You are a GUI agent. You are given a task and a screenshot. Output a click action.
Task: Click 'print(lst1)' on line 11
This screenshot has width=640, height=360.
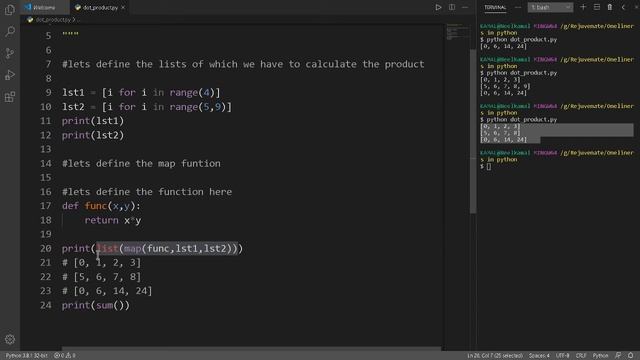point(93,121)
